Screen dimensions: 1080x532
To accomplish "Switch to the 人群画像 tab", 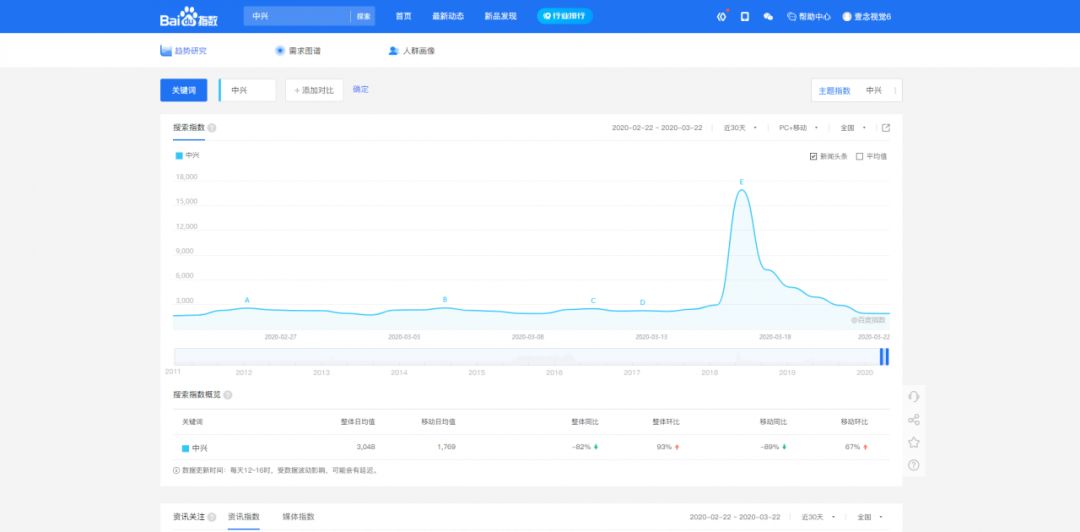I will 412,51.
